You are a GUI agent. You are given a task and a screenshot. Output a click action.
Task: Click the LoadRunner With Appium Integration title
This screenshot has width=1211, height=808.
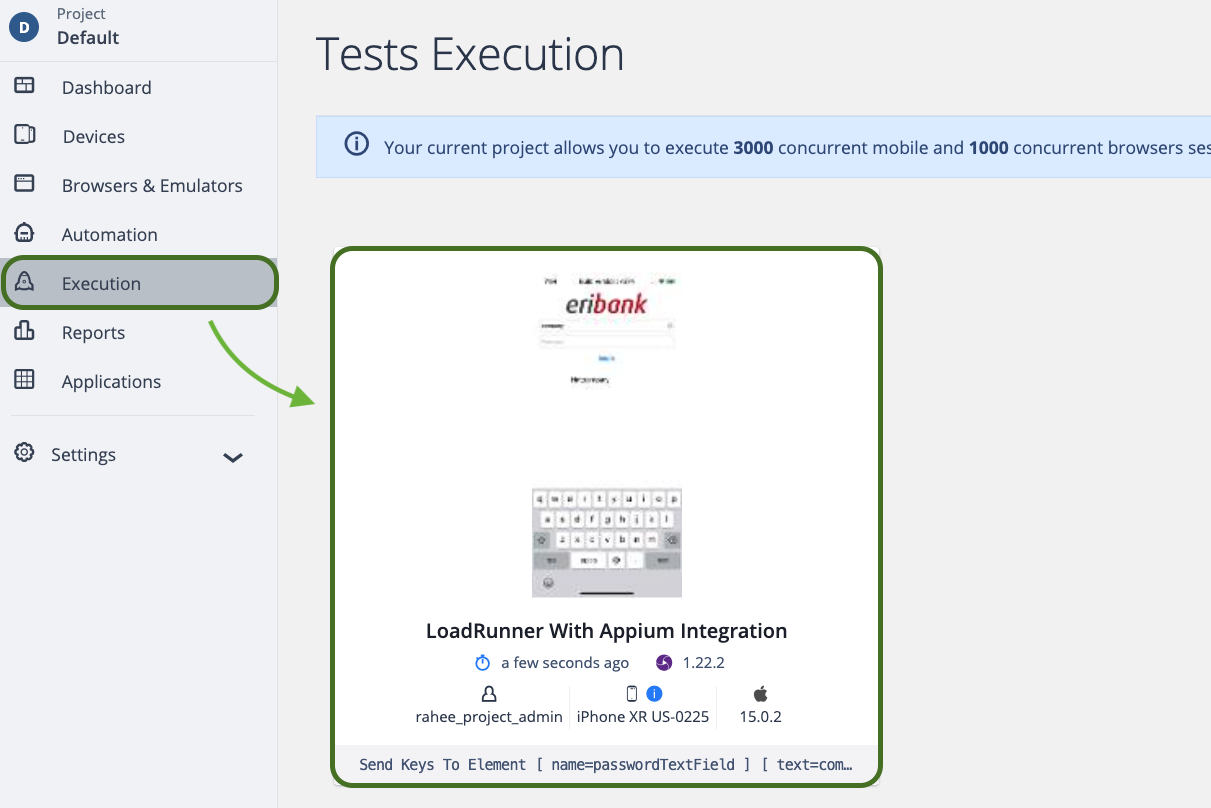(607, 631)
